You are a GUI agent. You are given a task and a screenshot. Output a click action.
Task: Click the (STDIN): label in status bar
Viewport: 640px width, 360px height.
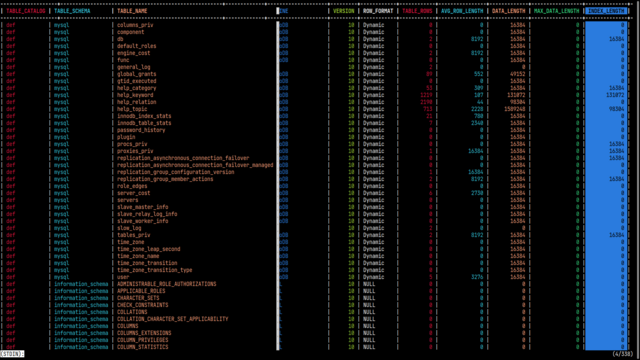tap(12, 354)
